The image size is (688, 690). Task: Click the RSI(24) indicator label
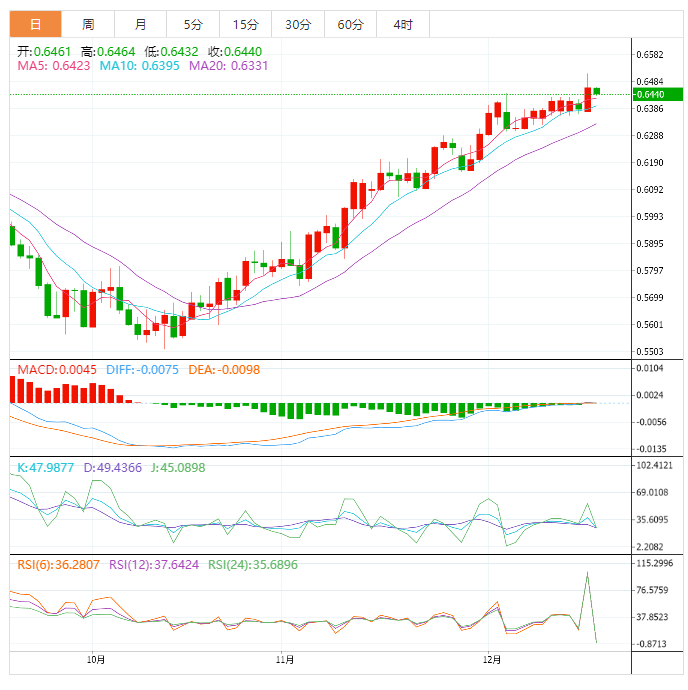(x=253, y=565)
